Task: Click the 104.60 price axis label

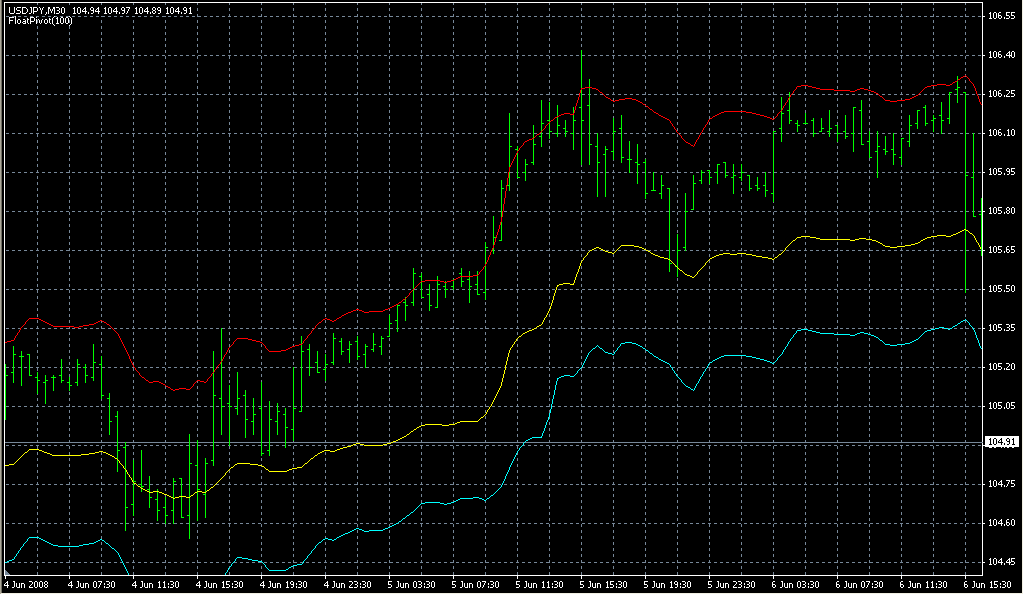Action: point(1002,523)
